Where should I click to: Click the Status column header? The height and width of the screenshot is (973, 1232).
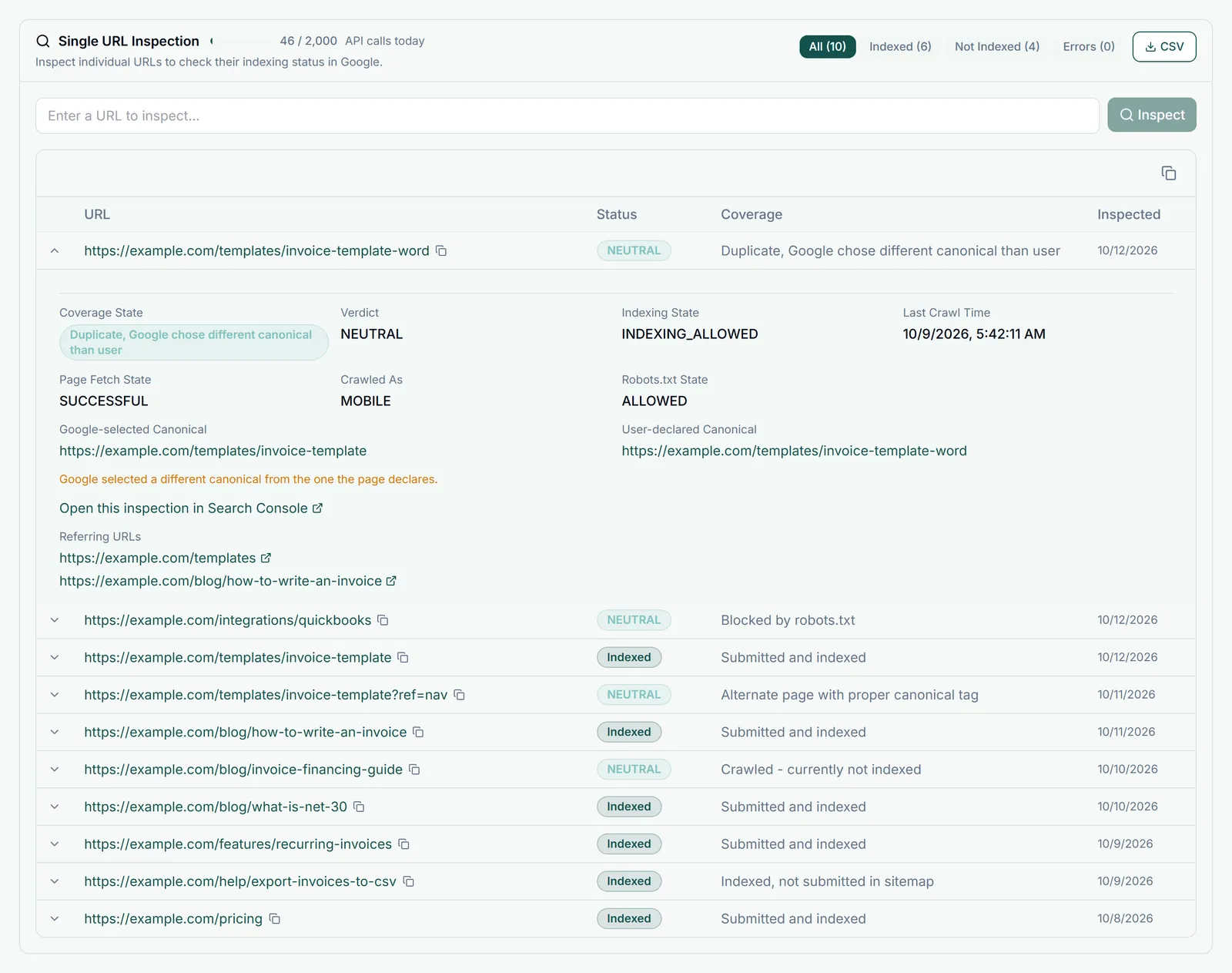617,215
